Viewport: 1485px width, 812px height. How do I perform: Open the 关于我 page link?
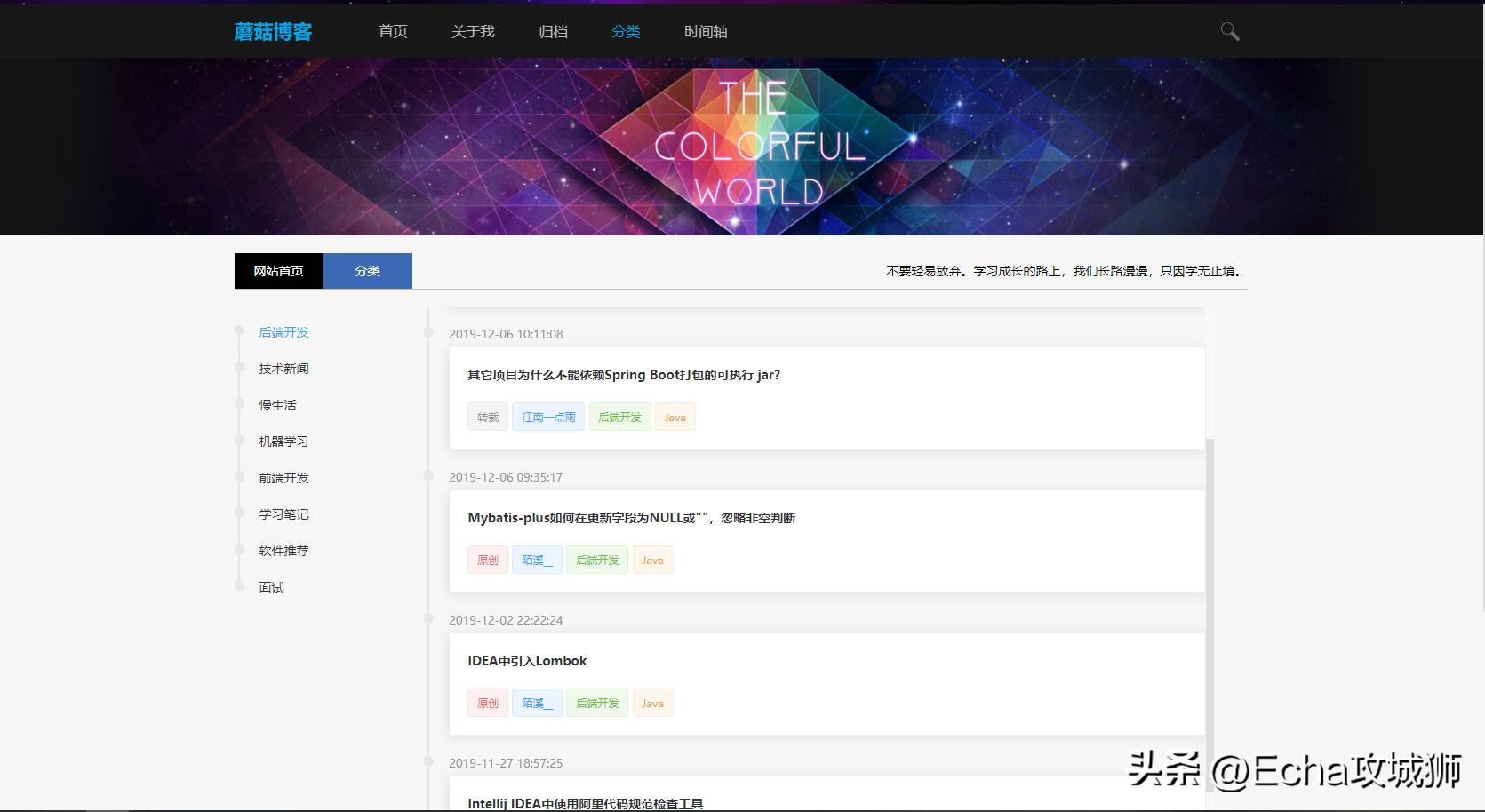pos(472,31)
